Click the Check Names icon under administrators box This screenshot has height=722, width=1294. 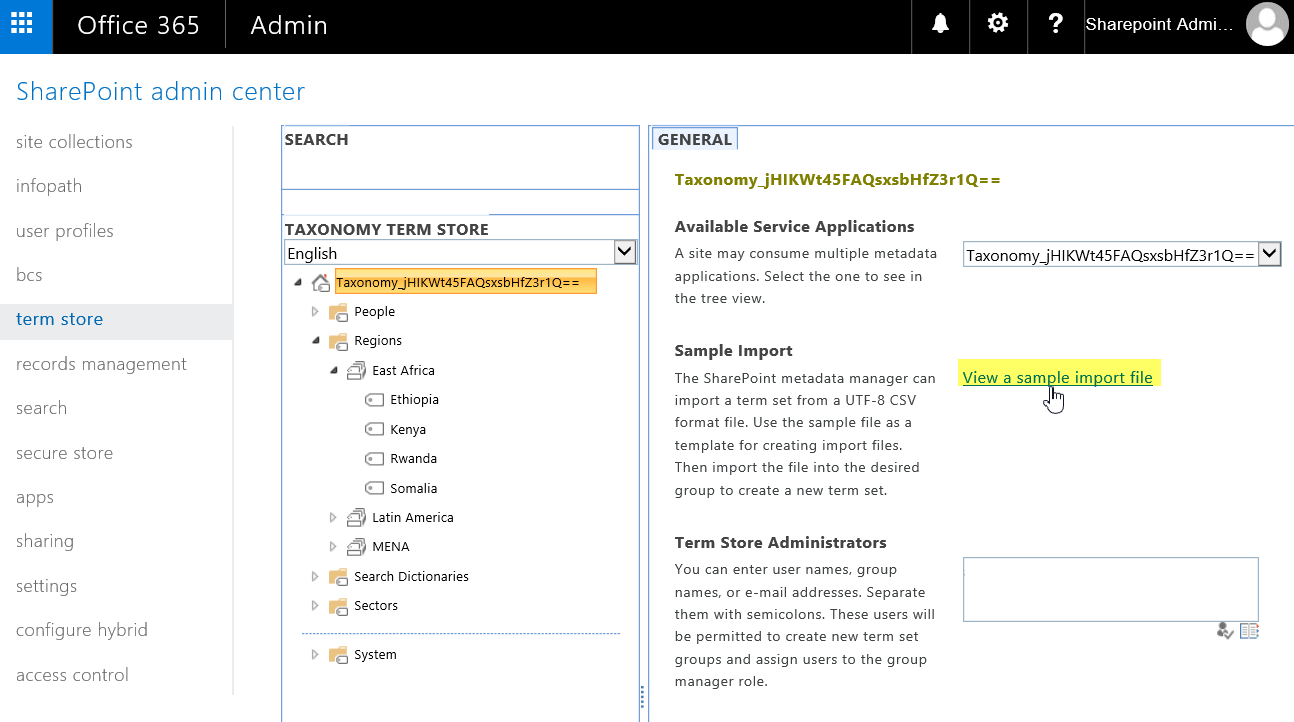pyautogui.click(x=1225, y=630)
